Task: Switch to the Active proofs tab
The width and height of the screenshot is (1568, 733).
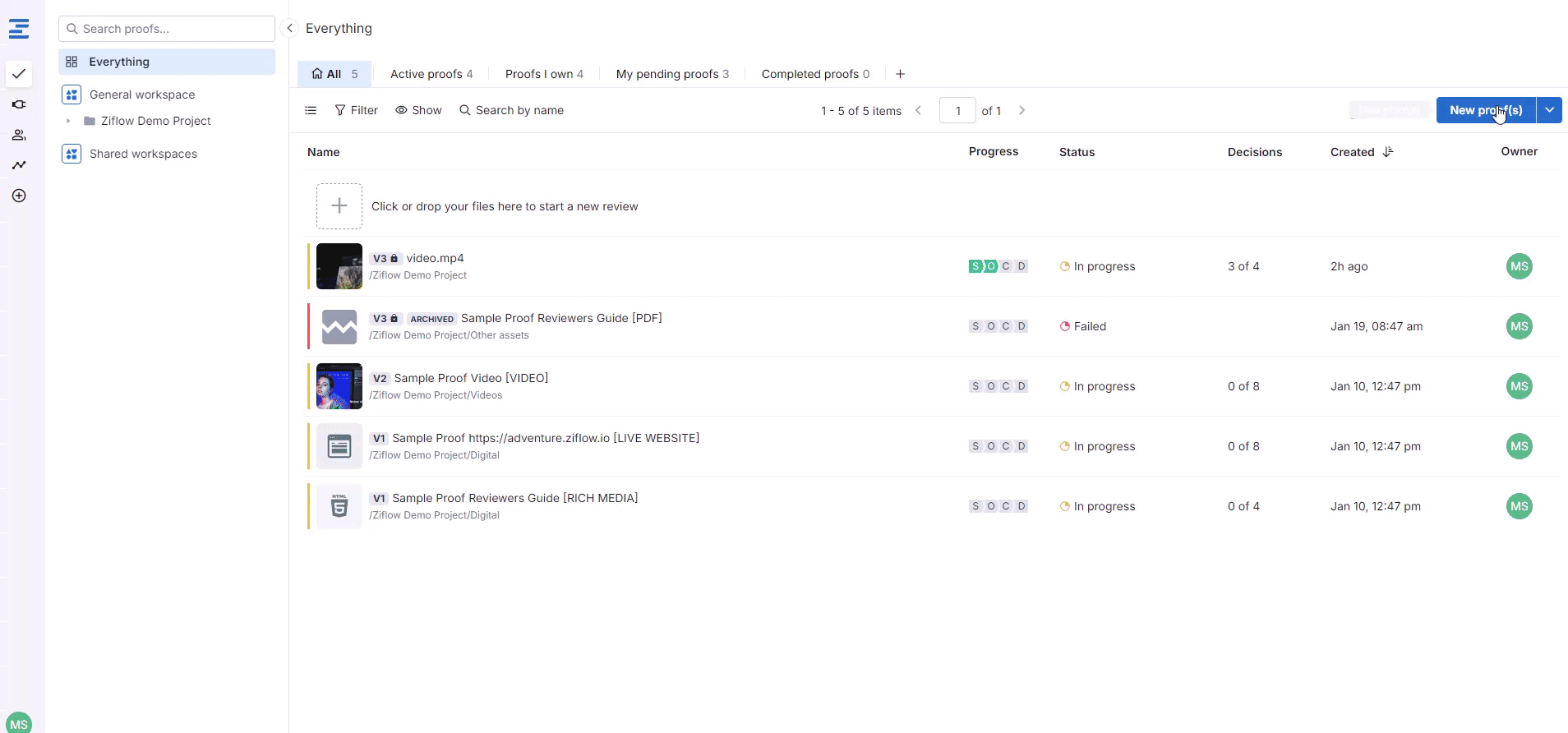Action: pyautogui.click(x=431, y=74)
